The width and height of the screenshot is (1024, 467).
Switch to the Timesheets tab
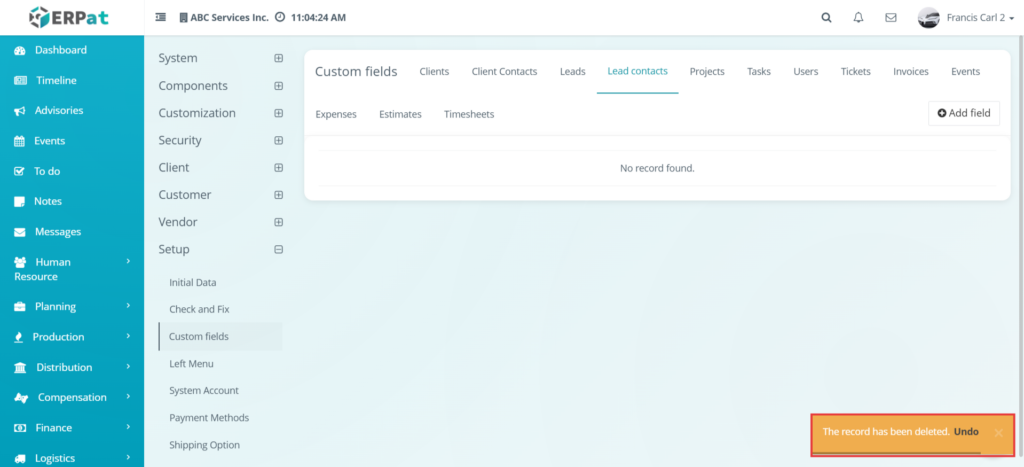[469, 114]
